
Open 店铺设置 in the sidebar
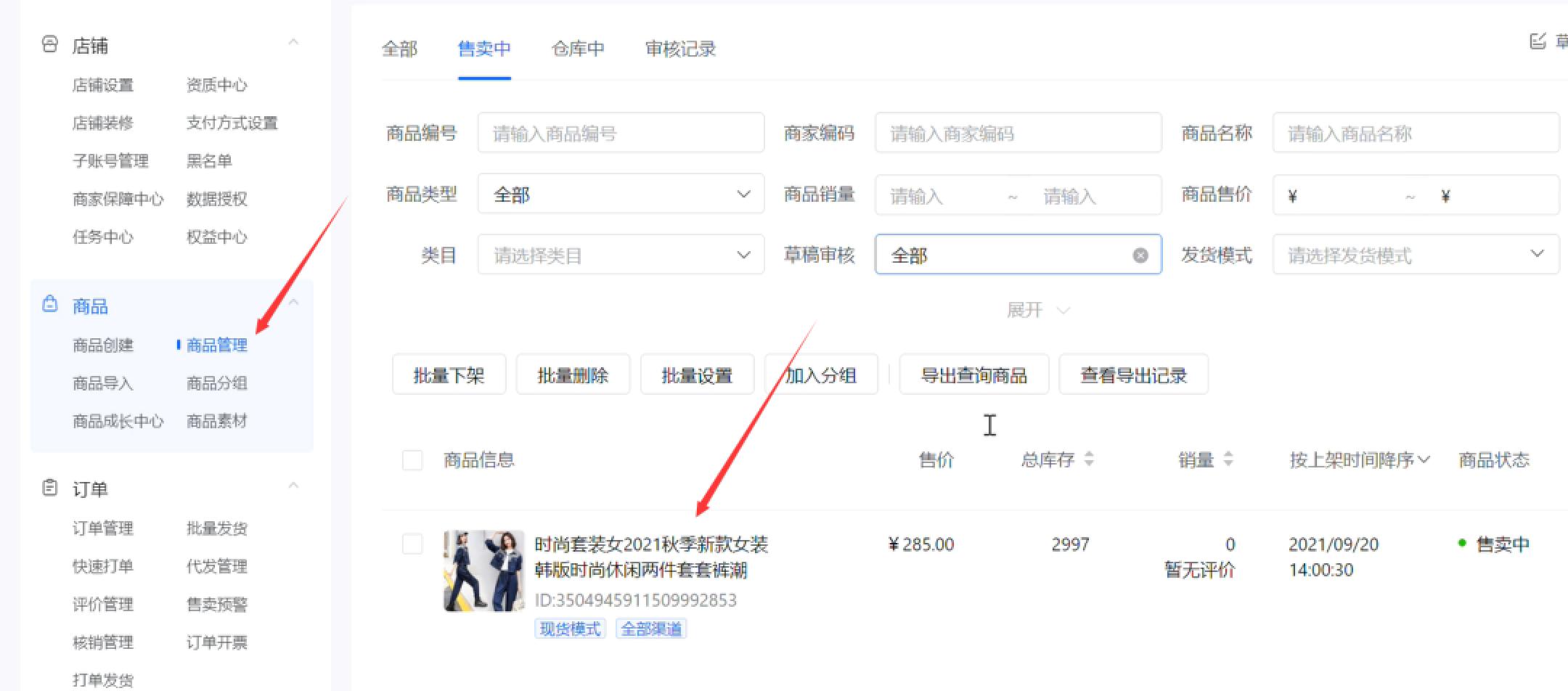tap(103, 85)
